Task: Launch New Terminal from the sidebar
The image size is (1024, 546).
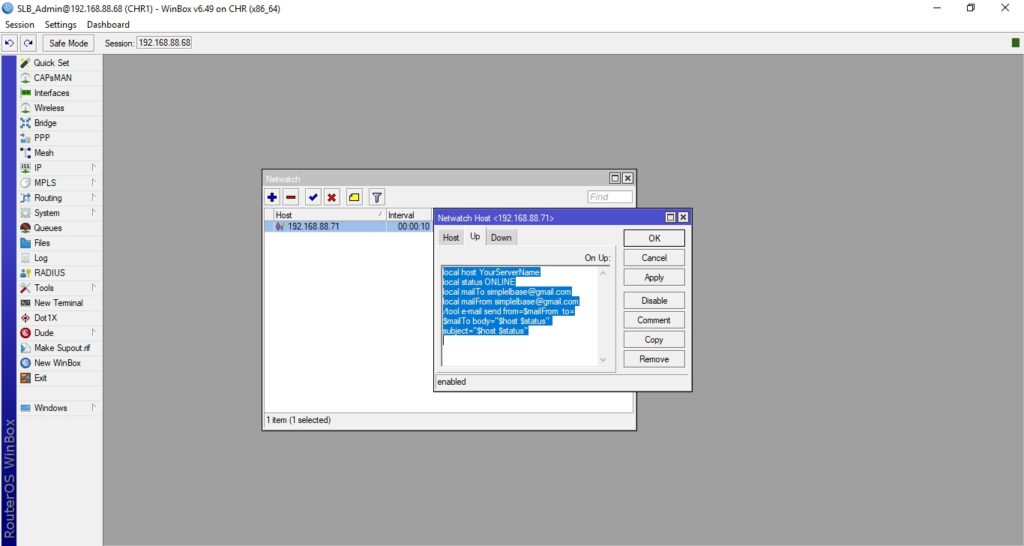Action: coord(59,303)
